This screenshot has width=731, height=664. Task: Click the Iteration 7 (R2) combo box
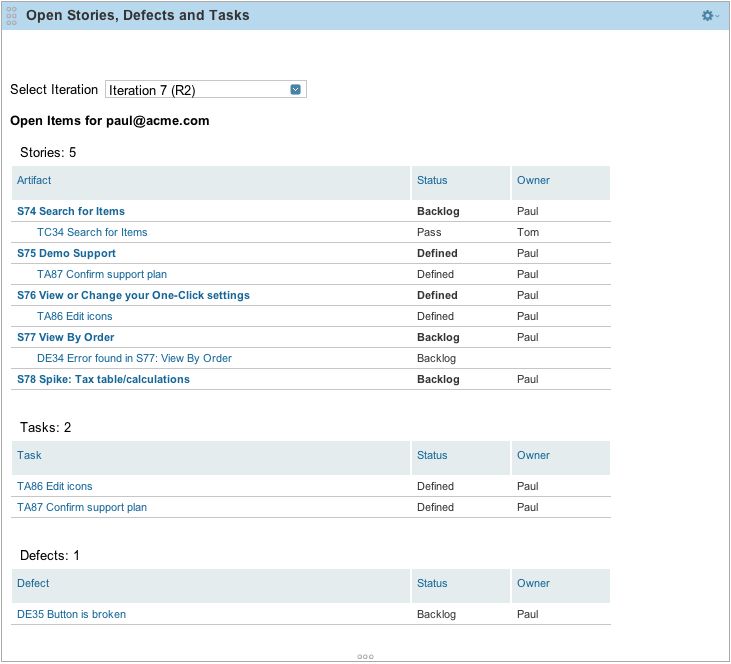pos(206,90)
